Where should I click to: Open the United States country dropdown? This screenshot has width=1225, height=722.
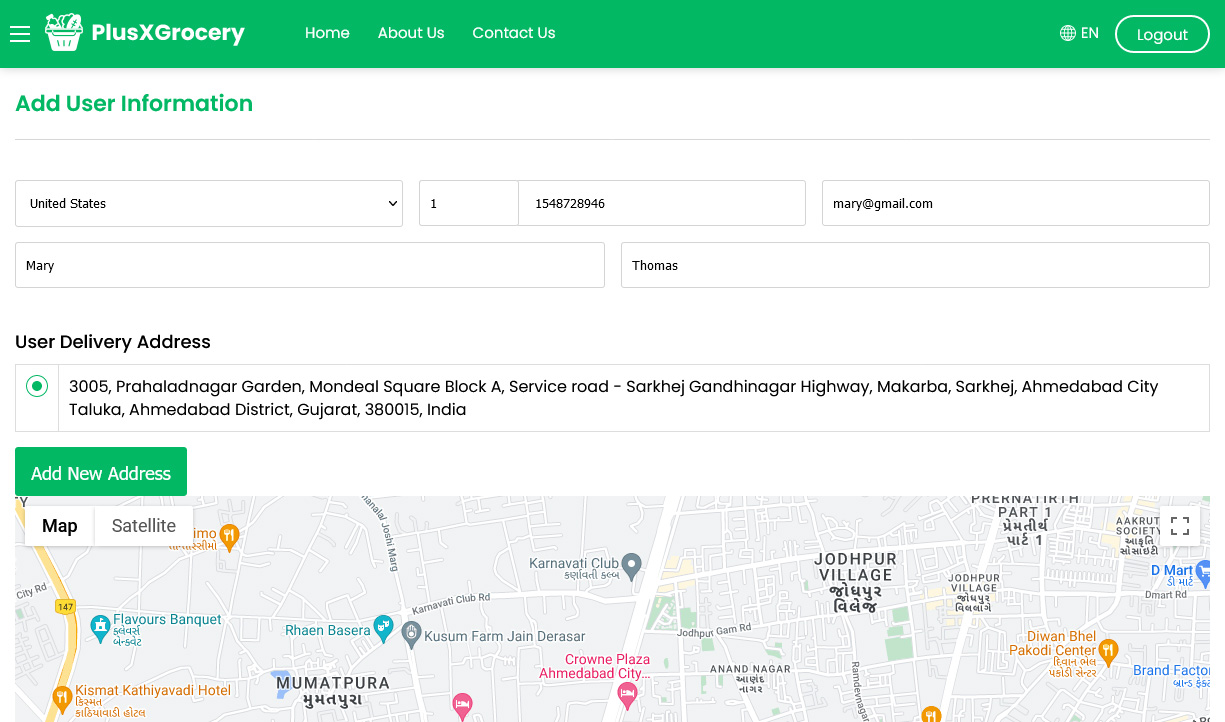click(x=209, y=203)
